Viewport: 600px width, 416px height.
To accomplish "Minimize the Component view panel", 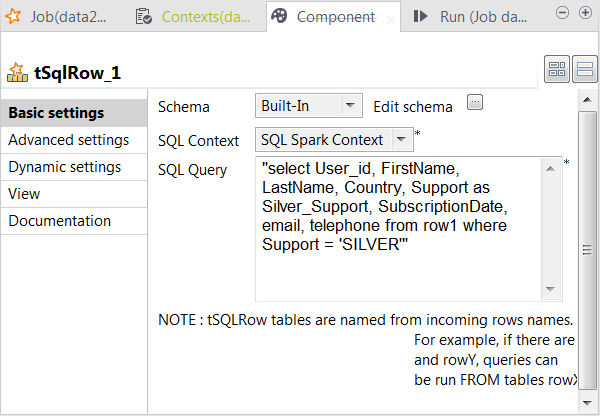I will coord(561,12).
